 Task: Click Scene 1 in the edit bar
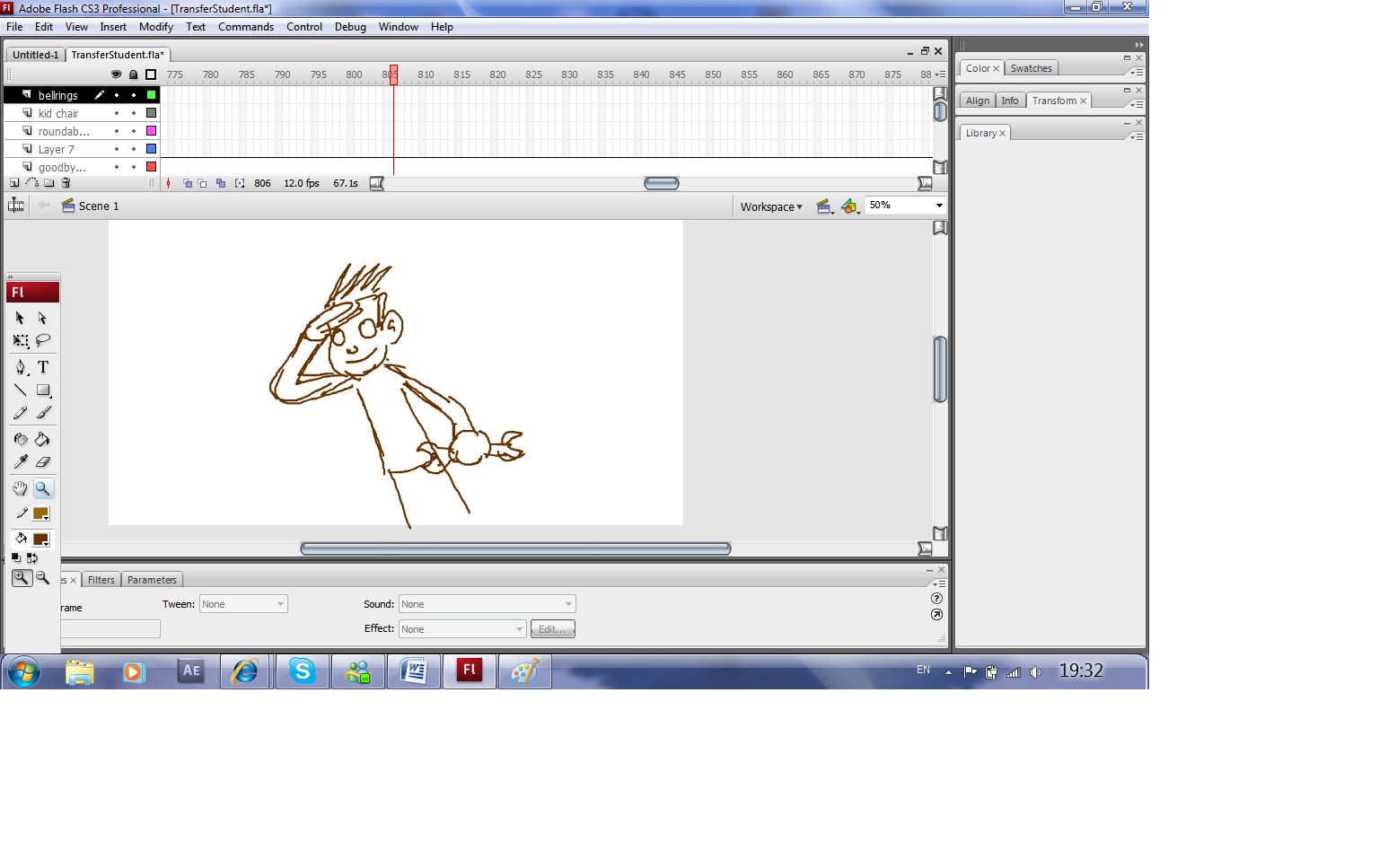pos(98,206)
